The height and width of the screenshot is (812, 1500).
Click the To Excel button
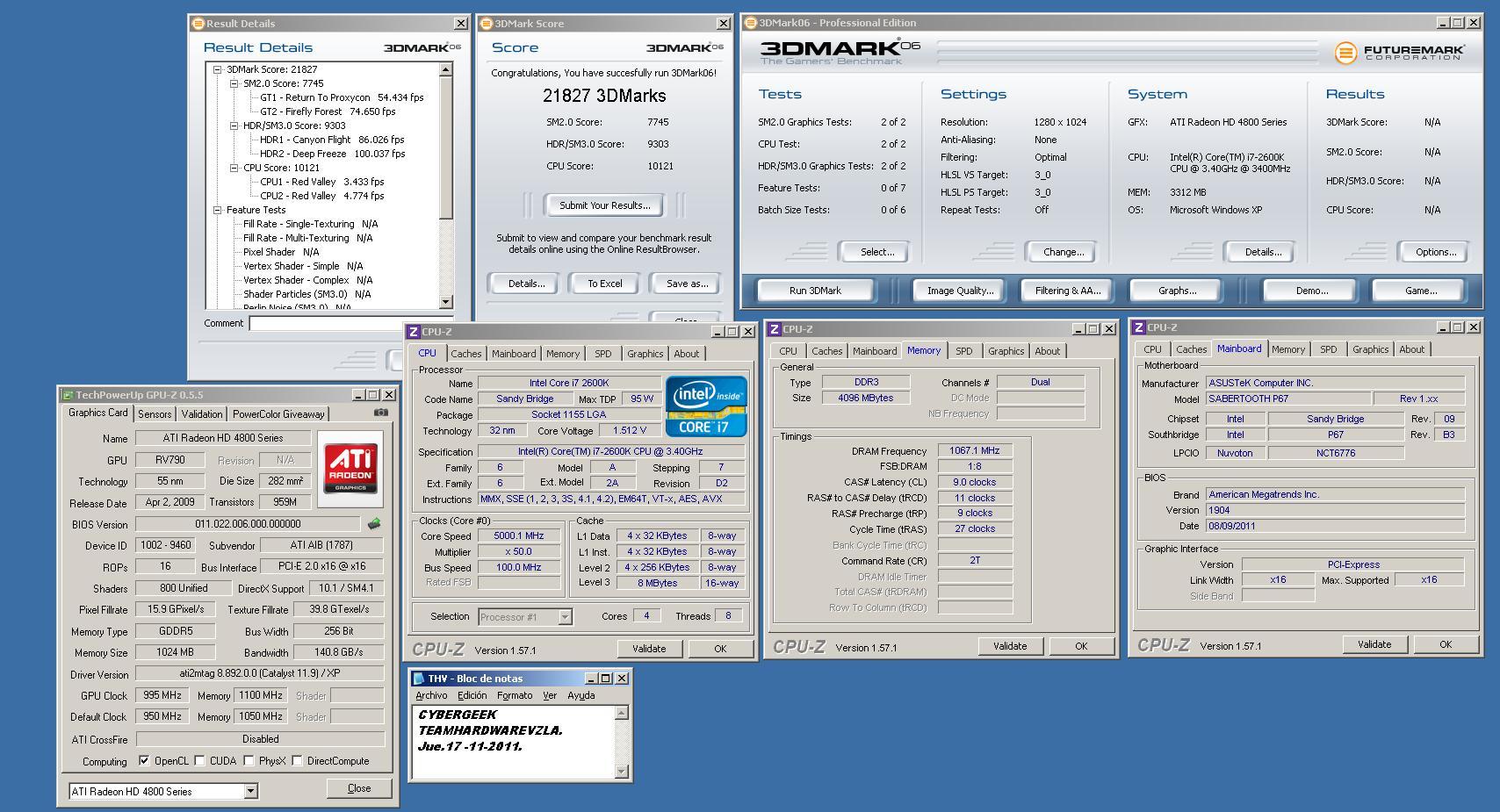point(605,284)
